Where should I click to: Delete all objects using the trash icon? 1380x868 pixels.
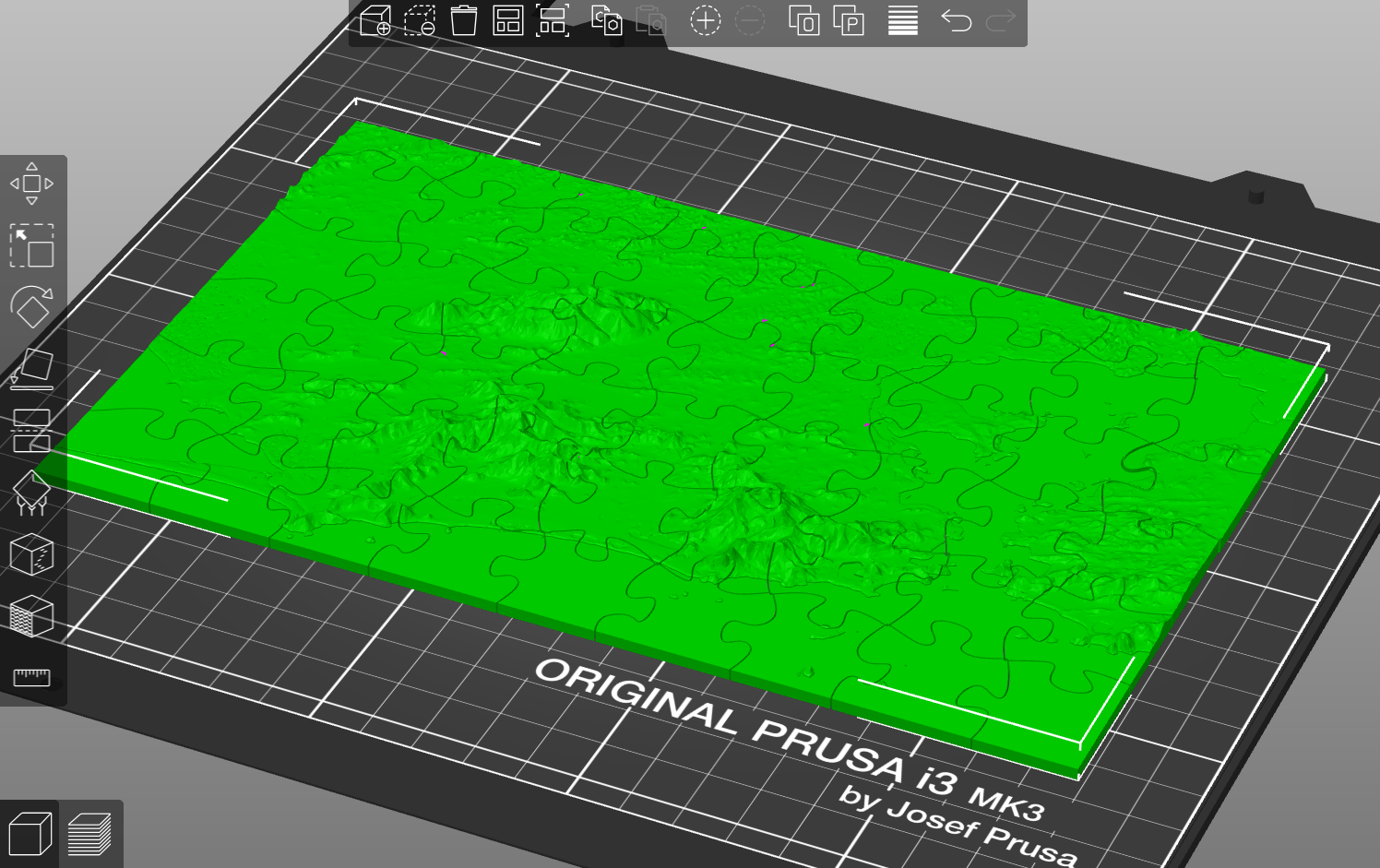[x=464, y=20]
